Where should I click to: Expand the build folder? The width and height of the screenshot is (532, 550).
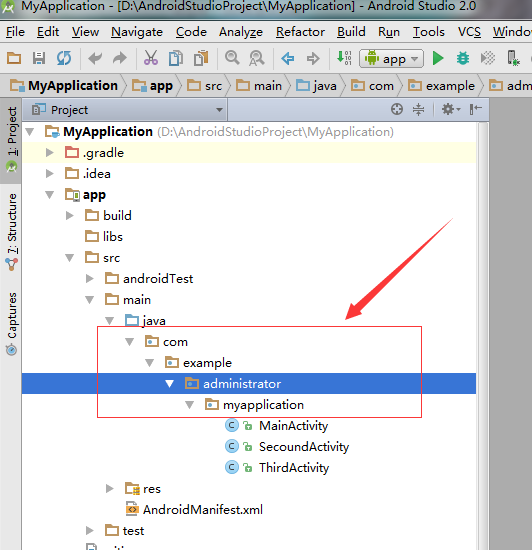tap(70, 215)
